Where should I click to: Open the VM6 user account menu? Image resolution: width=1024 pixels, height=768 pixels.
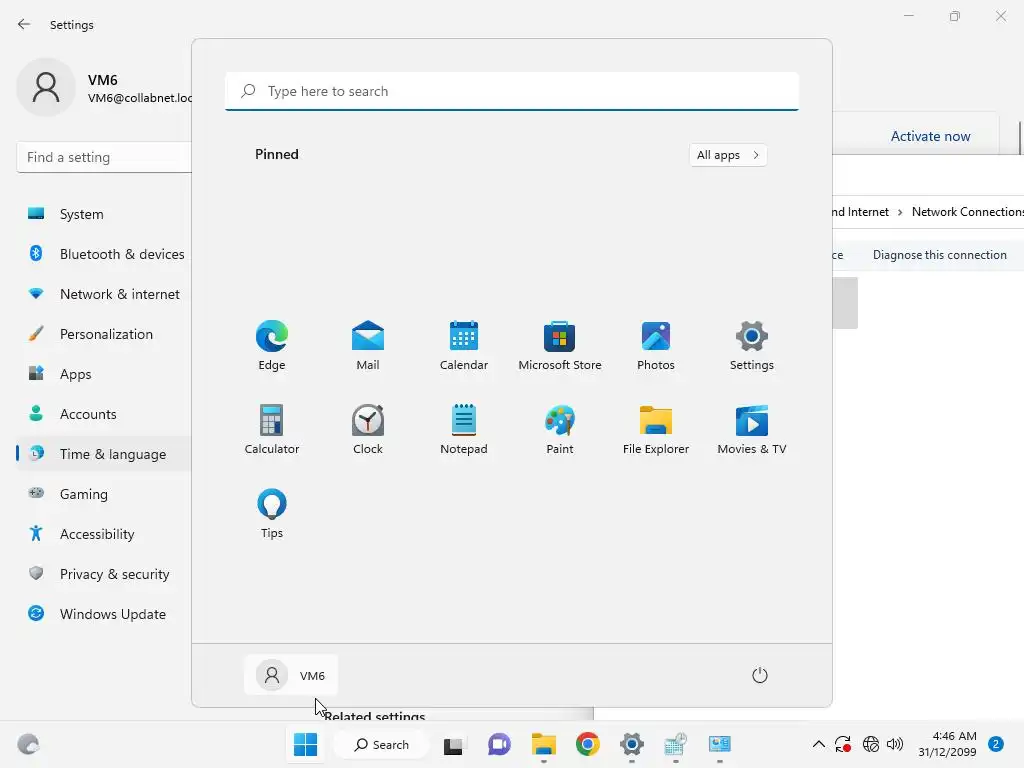pos(291,675)
